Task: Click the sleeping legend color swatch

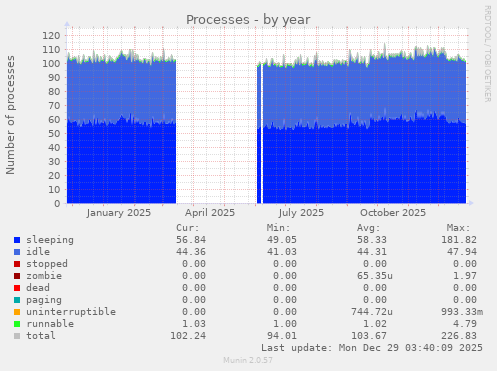Action: tap(17, 240)
